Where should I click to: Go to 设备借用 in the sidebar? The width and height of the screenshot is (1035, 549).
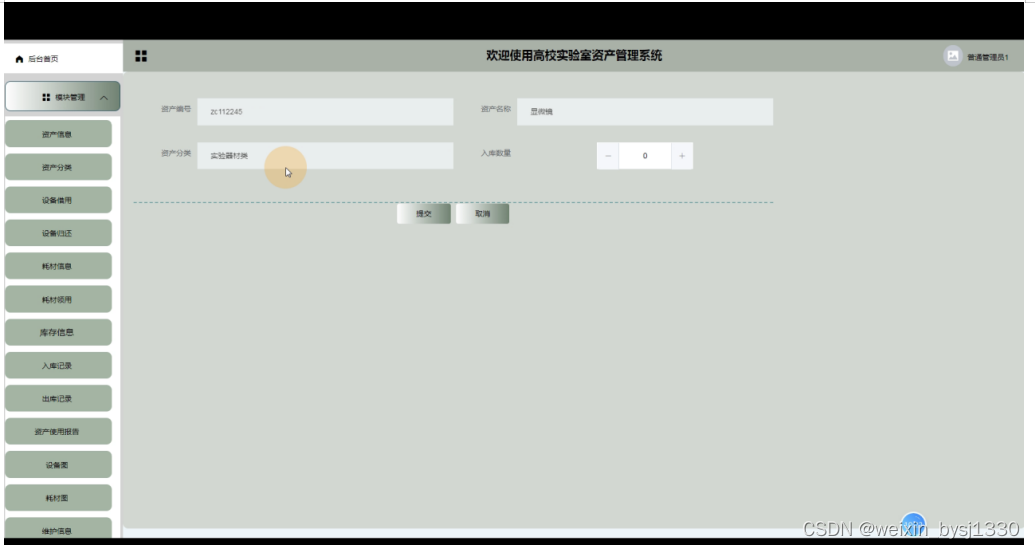click(x=58, y=200)
